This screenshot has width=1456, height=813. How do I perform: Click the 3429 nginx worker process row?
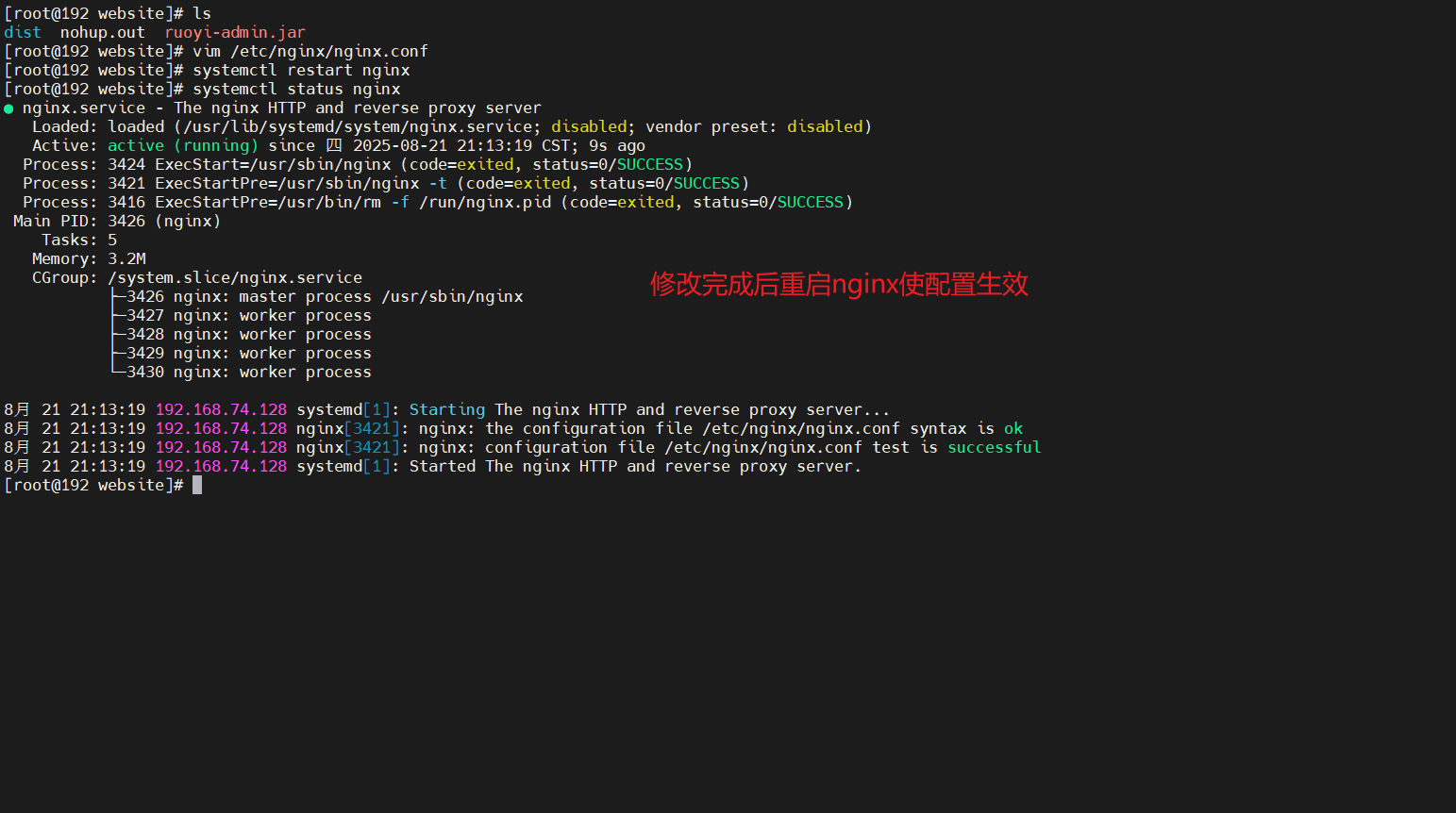tap(249, 353)
